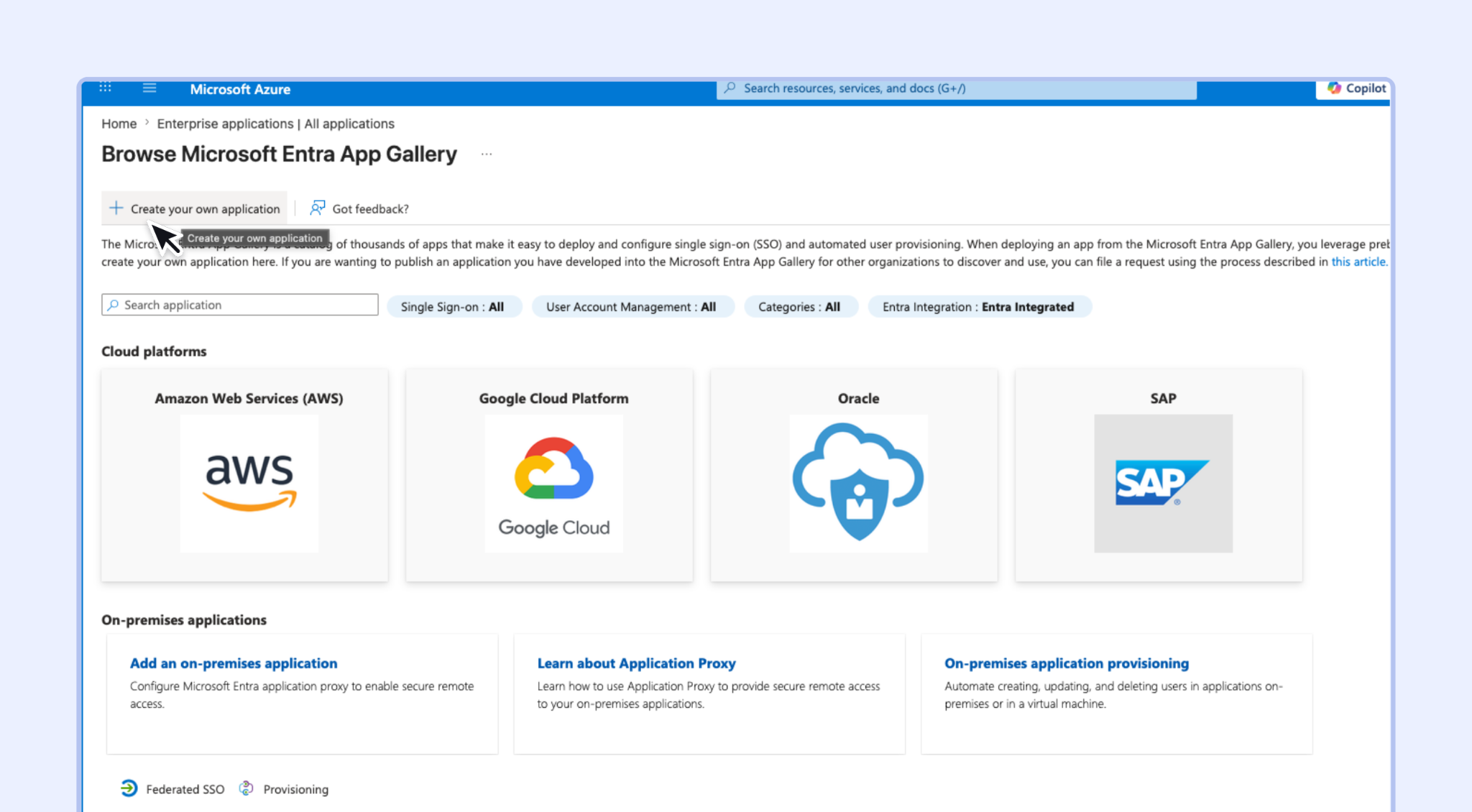Click the Provisioning cycle icon
1472x812 pixels.
[246, 788]
